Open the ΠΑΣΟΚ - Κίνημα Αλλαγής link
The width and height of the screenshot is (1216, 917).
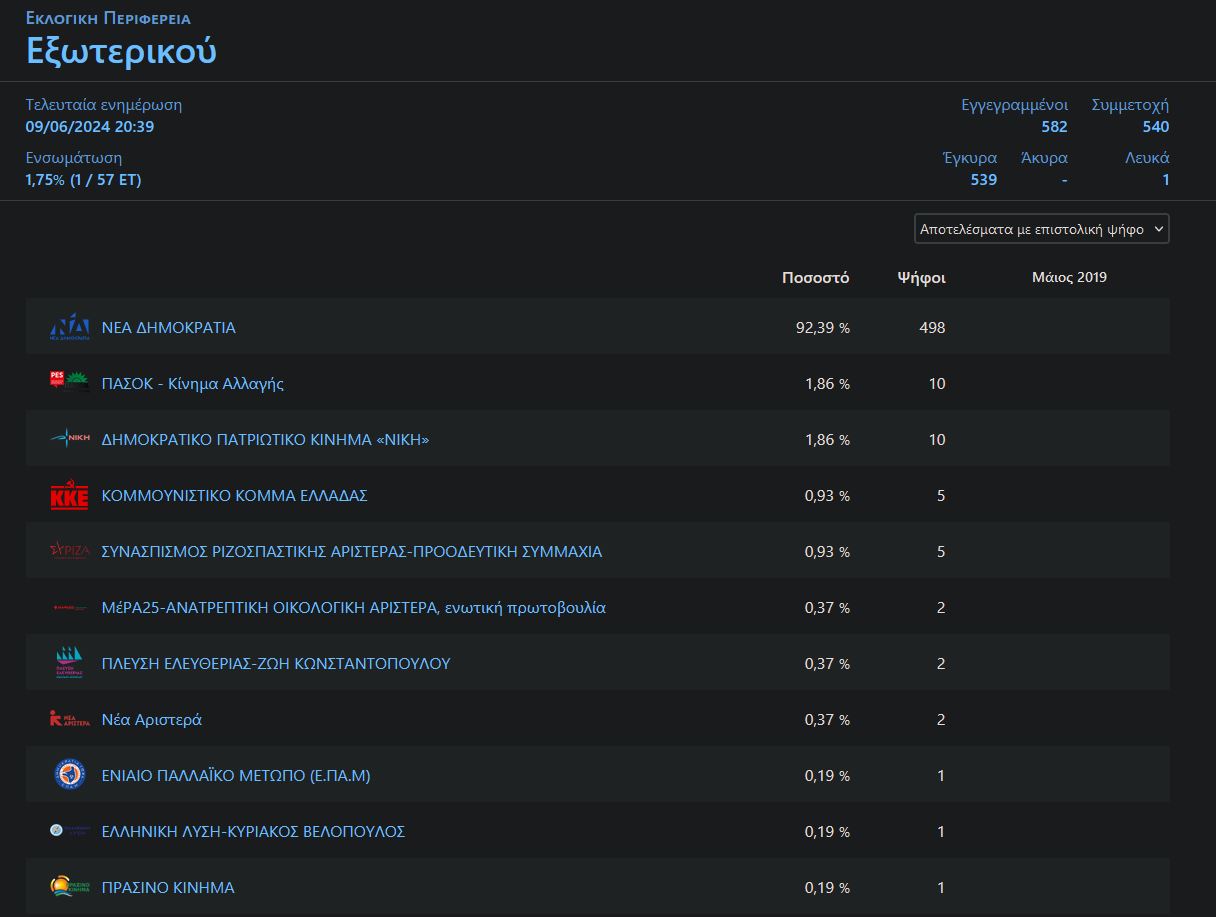click(x=193, y=384)
